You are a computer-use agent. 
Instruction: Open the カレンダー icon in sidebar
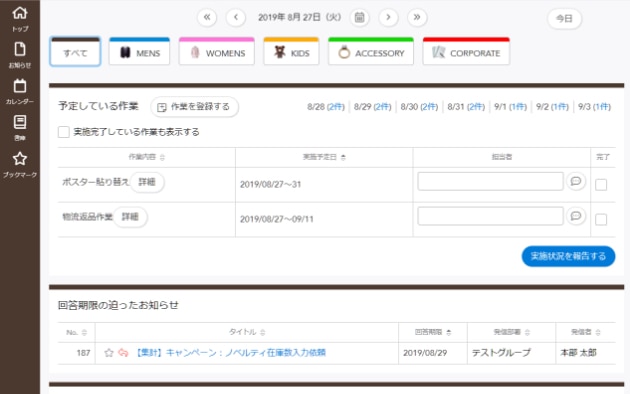(20, 86)
